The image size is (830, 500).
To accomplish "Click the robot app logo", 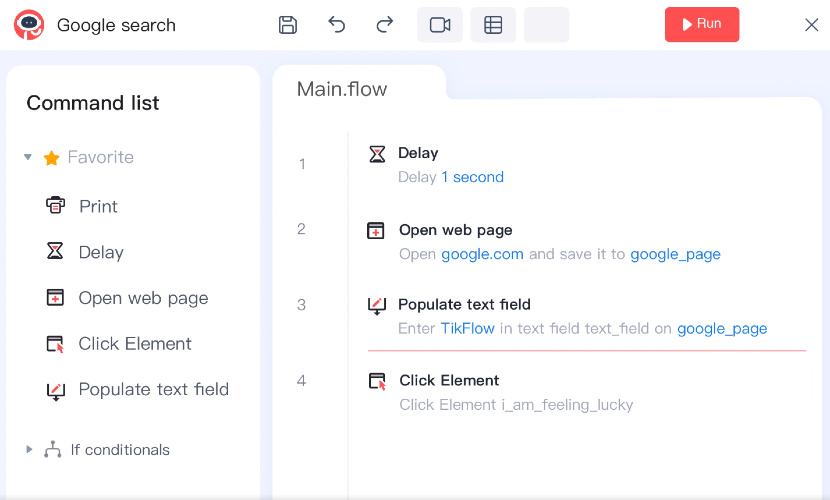I will 29,24.
